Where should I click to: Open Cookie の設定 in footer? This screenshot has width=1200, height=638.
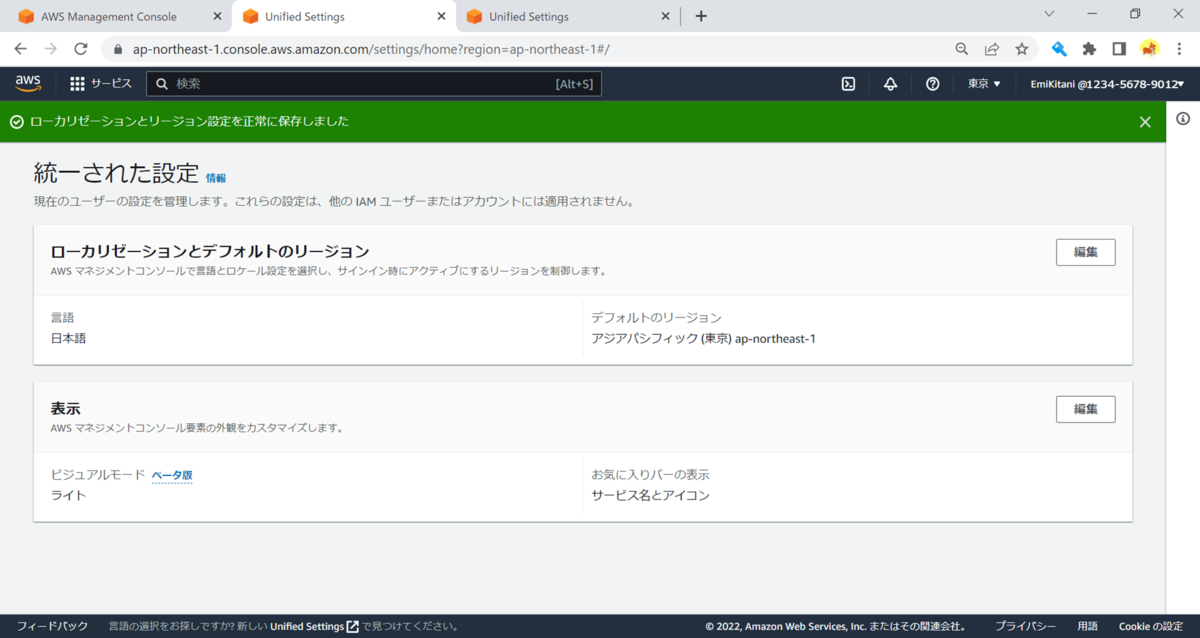(1150, 626)
